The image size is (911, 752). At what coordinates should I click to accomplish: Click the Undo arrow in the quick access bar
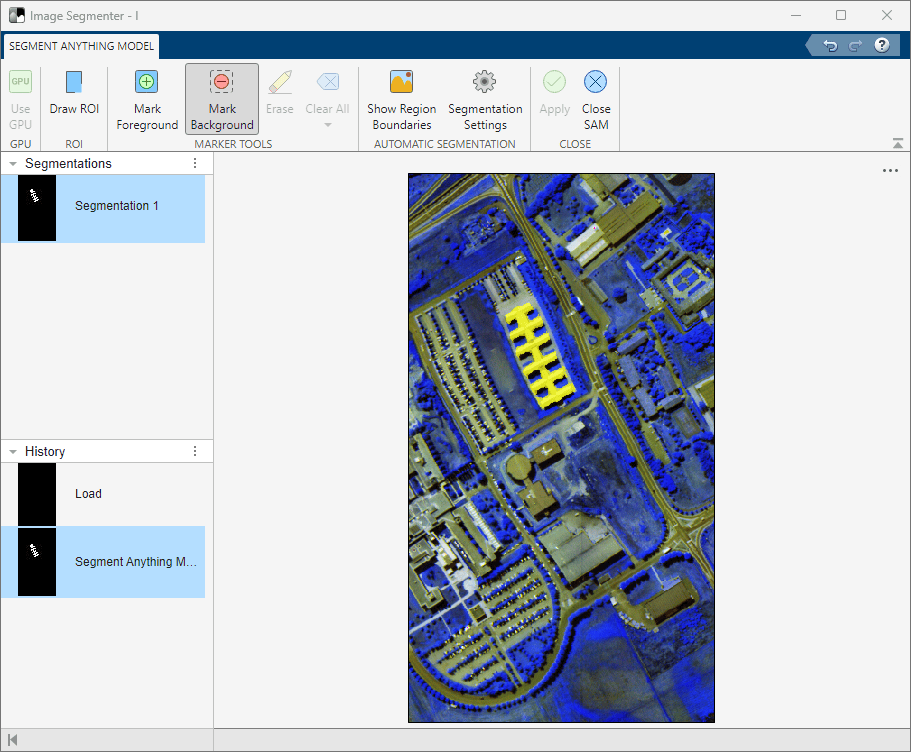point(830,45)
